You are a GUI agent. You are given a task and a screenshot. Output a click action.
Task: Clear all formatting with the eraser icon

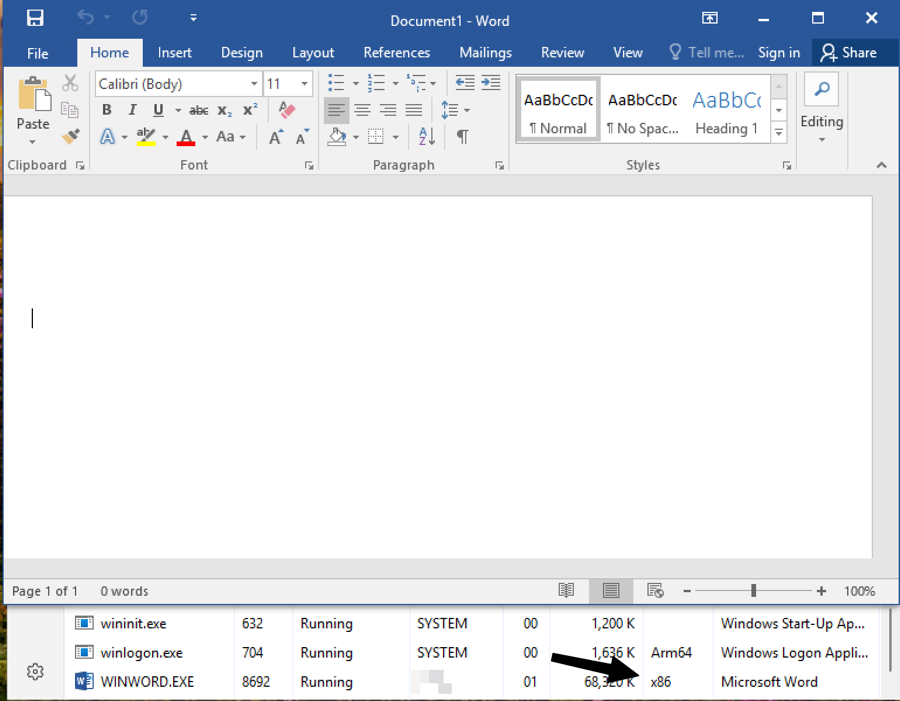[x=286, y=109]
